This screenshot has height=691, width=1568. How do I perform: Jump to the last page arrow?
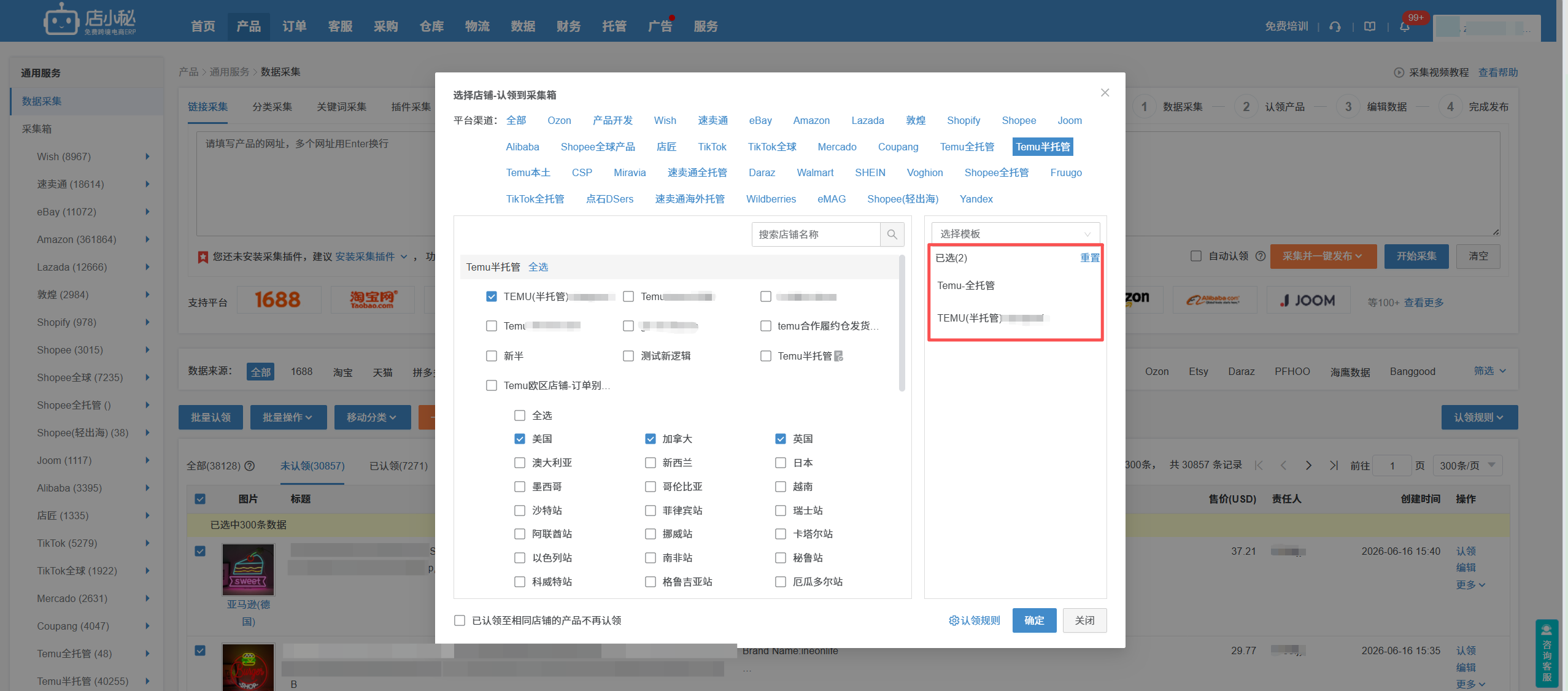pos(1334,465)
